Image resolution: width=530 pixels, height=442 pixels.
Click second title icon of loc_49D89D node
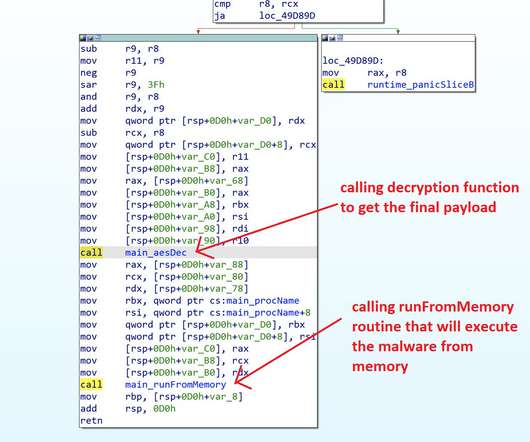click(x=333, y=38)
